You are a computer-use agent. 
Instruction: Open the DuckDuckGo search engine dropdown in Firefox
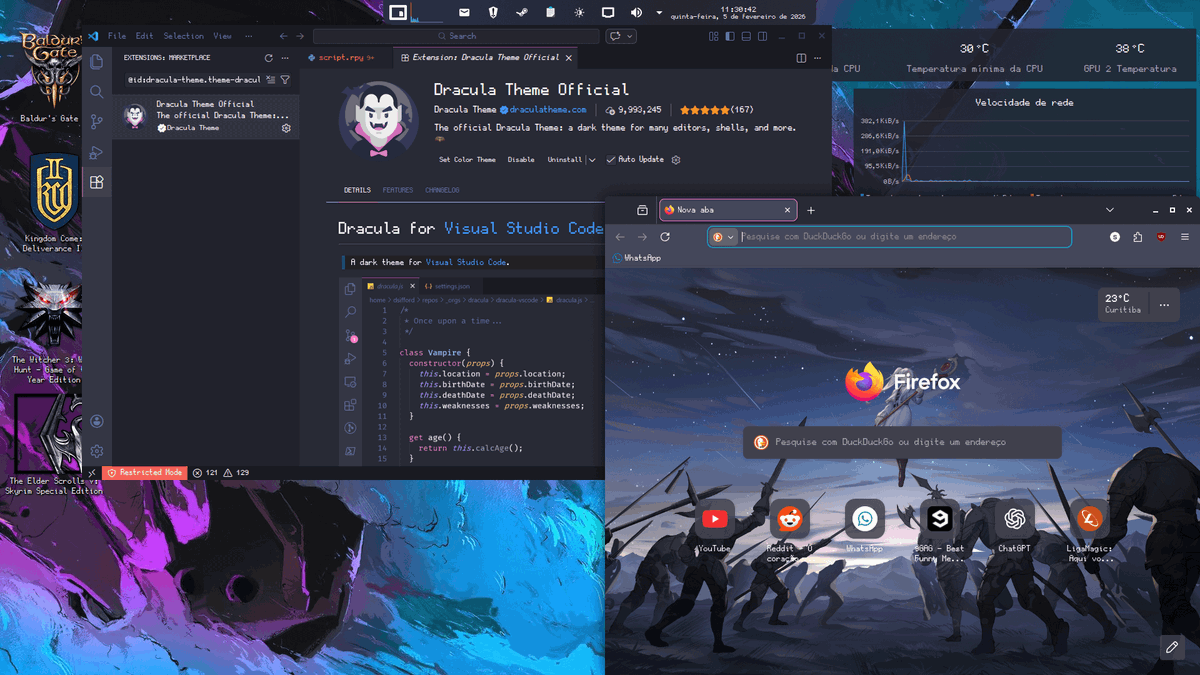coord(723,237)
